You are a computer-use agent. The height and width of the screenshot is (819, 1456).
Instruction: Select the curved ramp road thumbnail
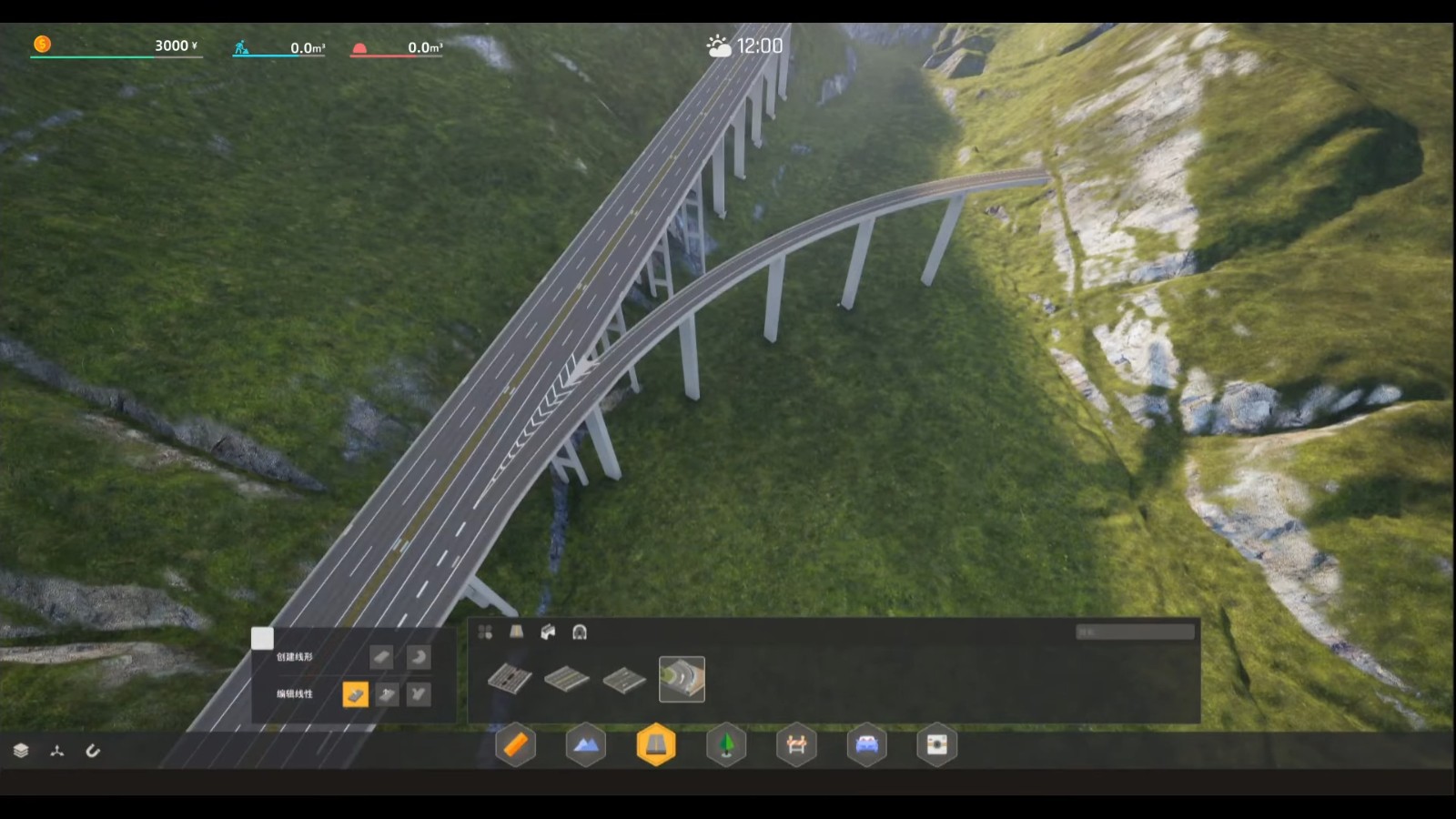pos(682,679)
